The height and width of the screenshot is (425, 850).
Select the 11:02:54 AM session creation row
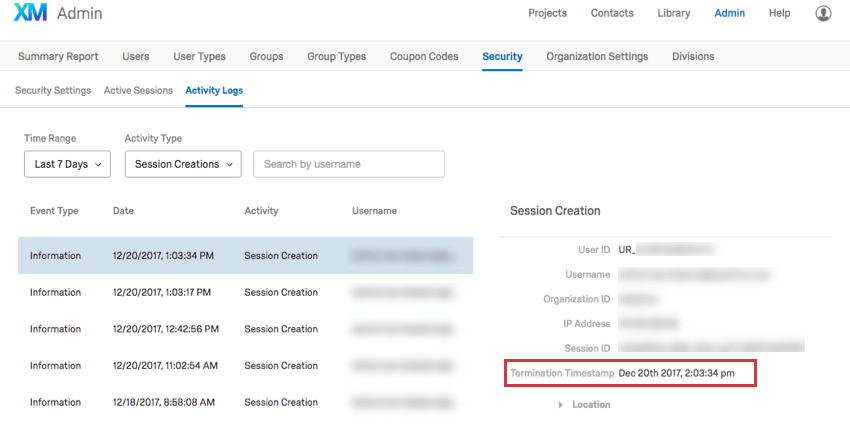pyautogui.click(x=245, y=365)
